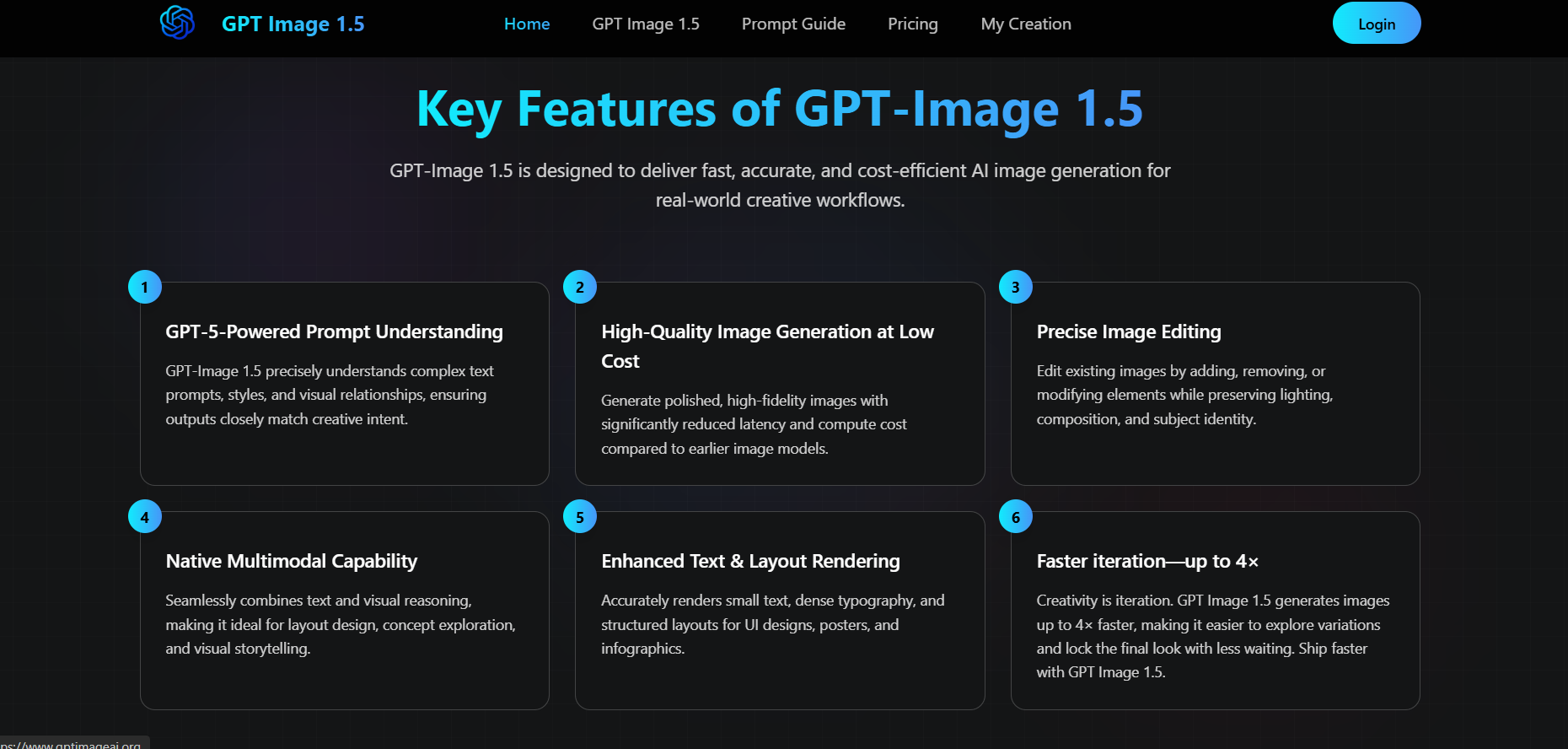Click the 'real-world creative workflows.' subtitle line
1568x749 pixels.
point(780,200)
